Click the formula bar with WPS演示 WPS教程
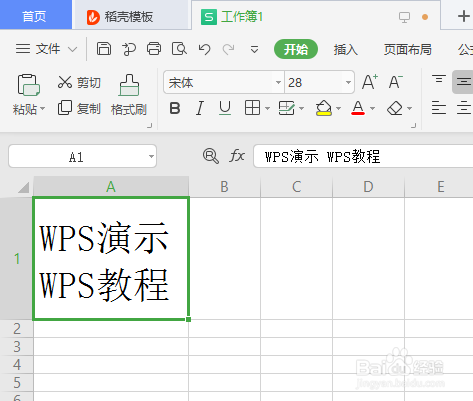Image resolution: width=473 pixels, height=401 pixels. point(363,156)
